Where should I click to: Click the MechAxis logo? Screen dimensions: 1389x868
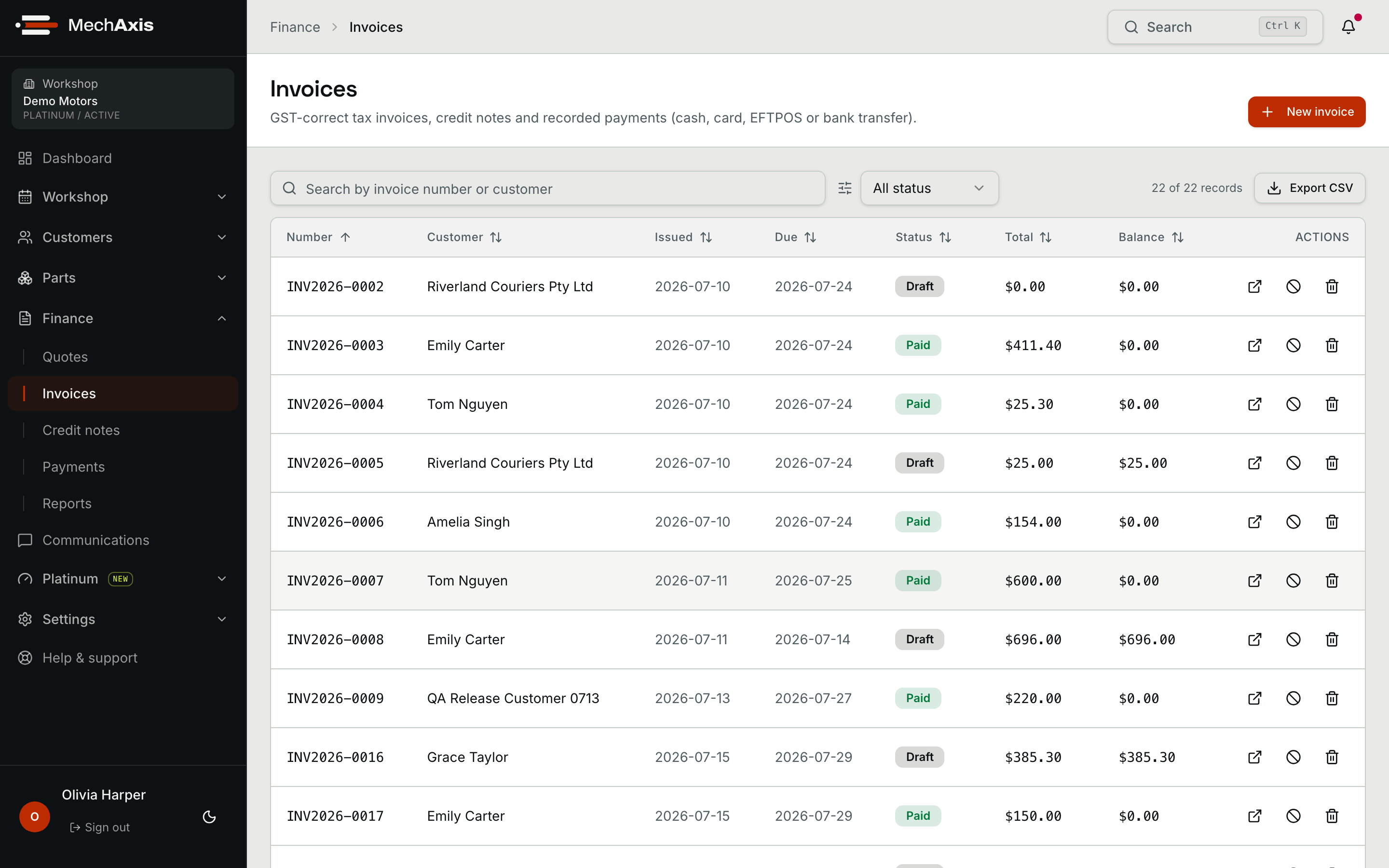pos(85,25)
